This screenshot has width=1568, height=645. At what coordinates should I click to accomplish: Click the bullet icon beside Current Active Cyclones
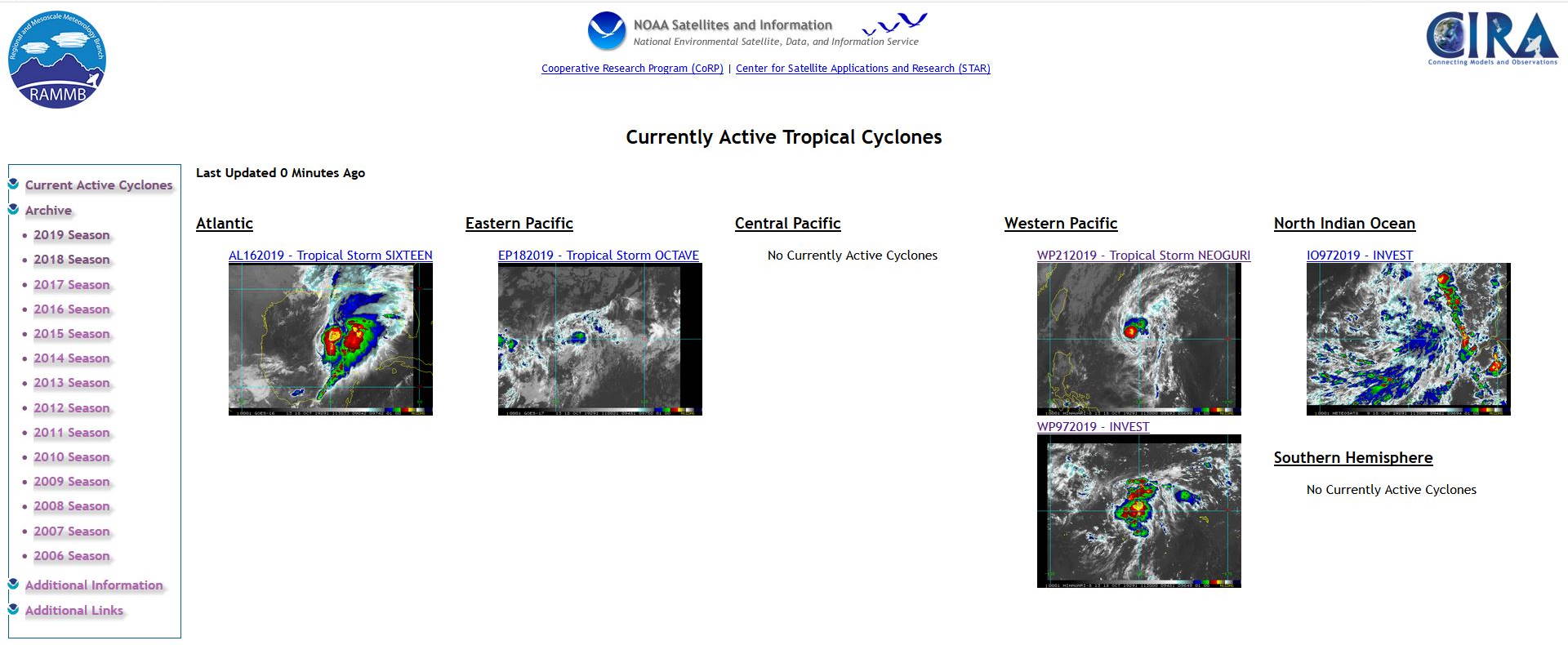click(14, 185)
